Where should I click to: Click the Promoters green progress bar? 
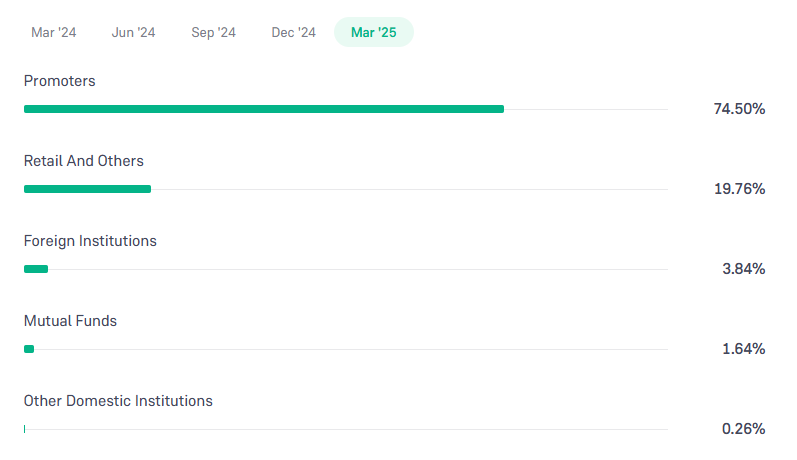tap(264, 109)
